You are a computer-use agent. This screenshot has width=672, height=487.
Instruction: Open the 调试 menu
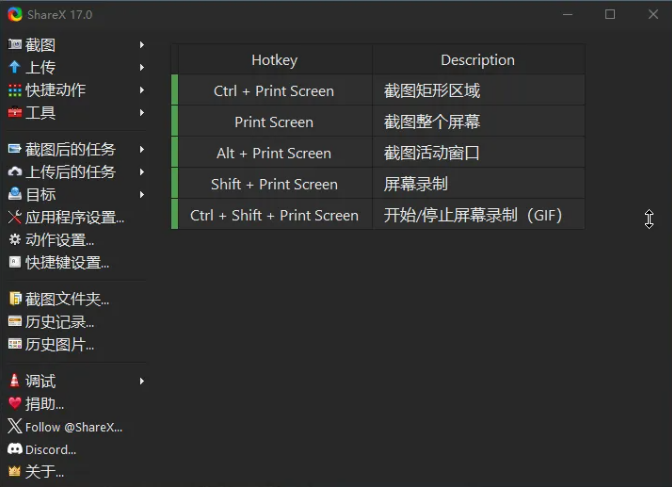pyautogui.click(x=76, y=381)
